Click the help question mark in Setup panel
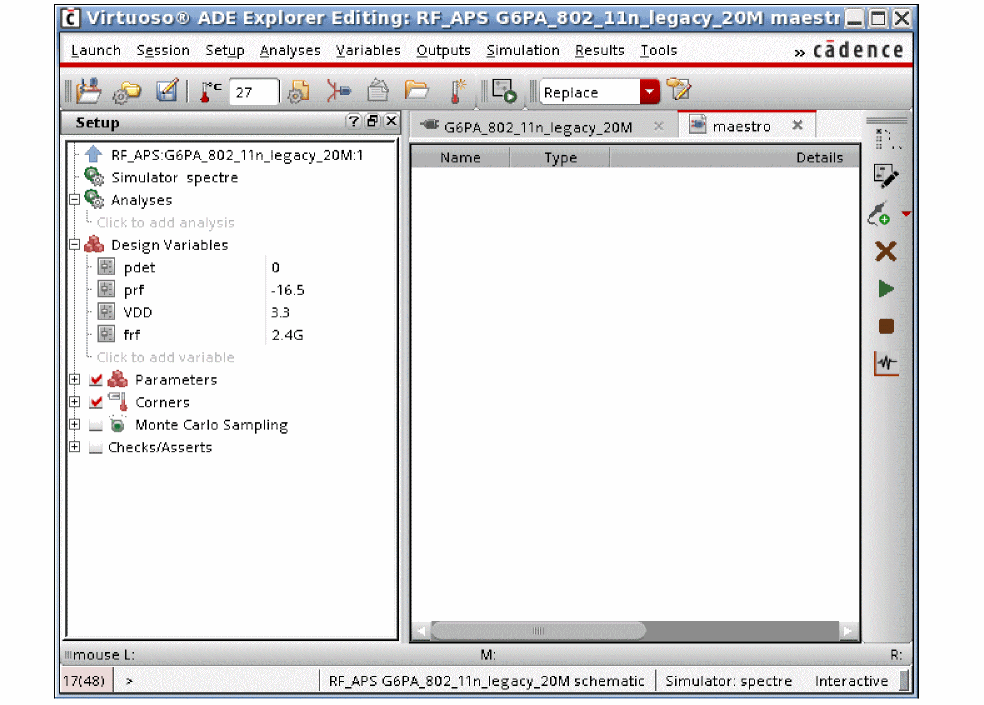984x705 pixels. pyautogui.click(x=354, y=121)
